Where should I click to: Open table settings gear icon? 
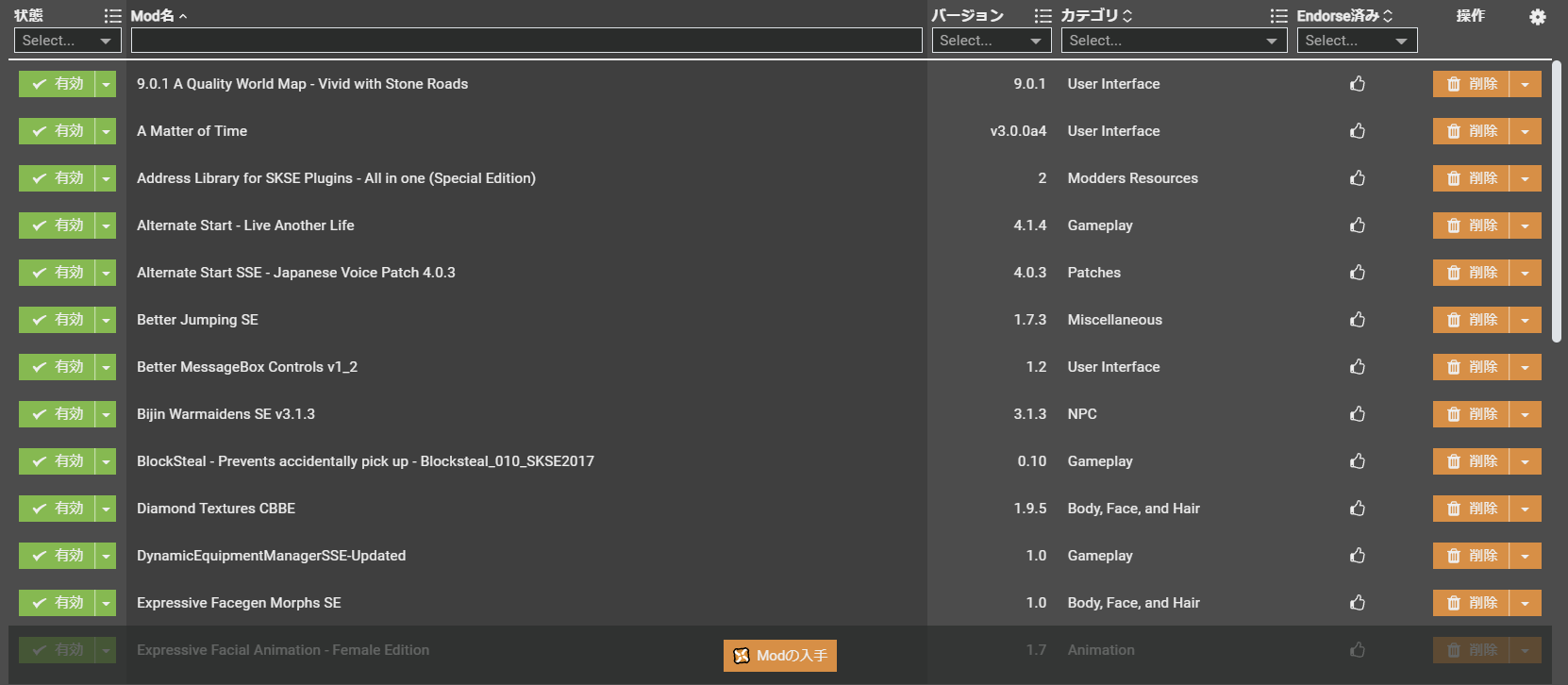(1538, 17)
